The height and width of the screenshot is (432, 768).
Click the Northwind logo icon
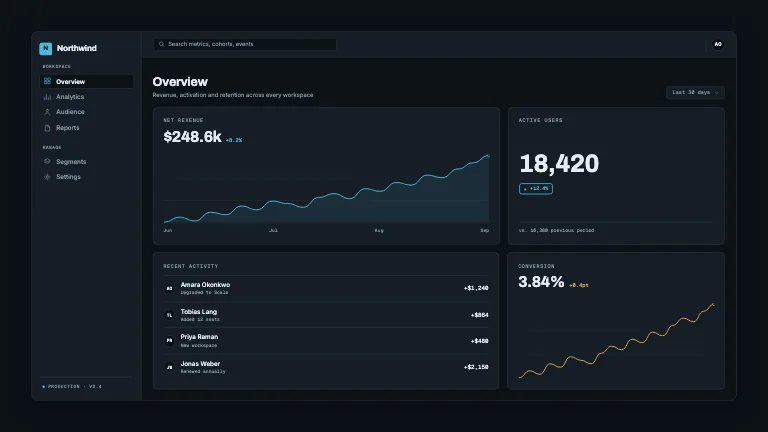[x=46, y=48]
